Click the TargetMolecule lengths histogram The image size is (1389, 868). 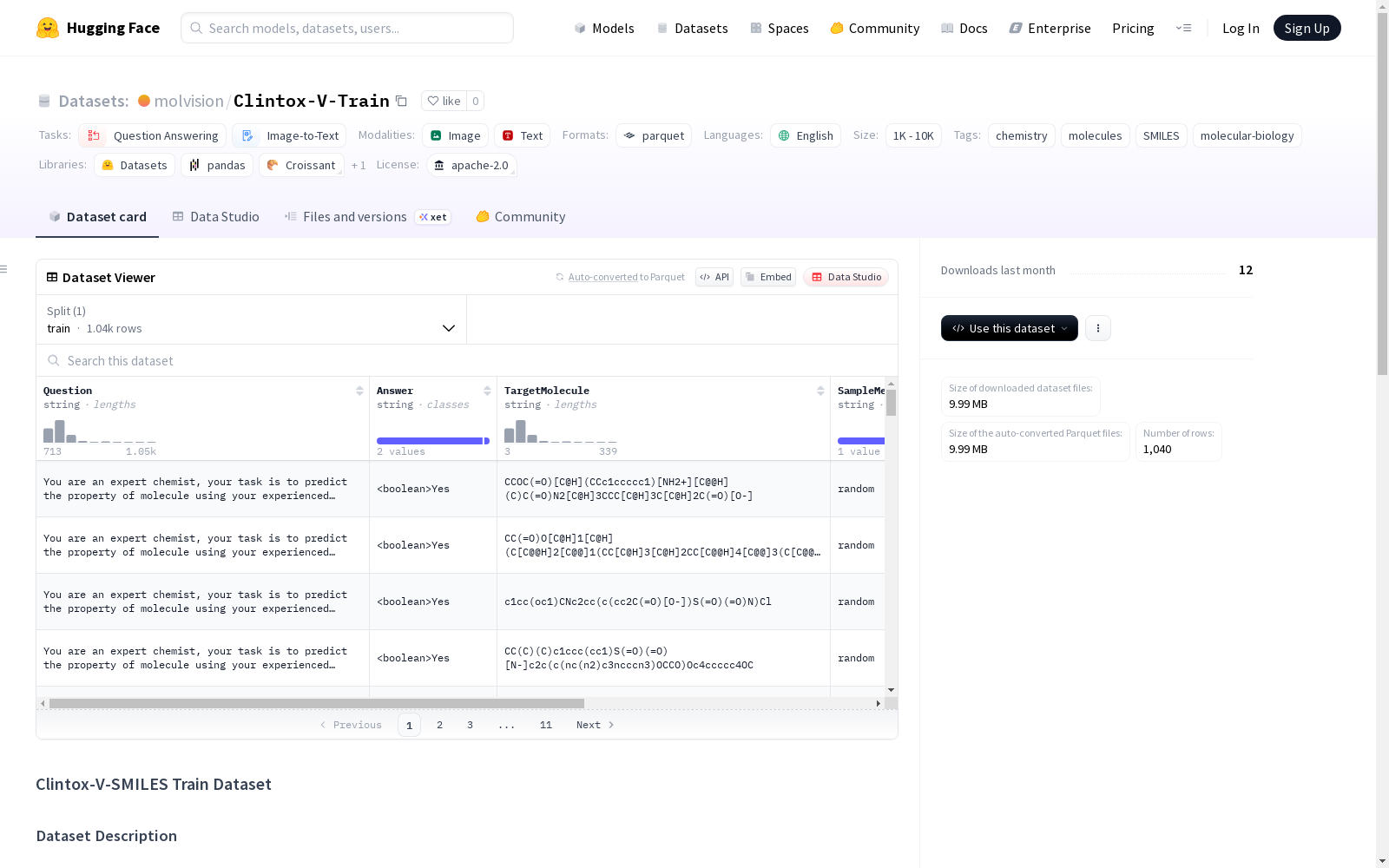pyautogui.click(x=561, y=431)
